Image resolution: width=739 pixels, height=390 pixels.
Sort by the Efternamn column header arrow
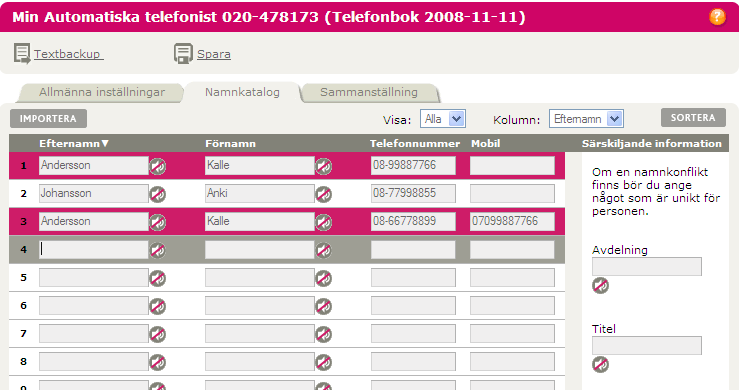pyautogui.click(x=105, y=143)
